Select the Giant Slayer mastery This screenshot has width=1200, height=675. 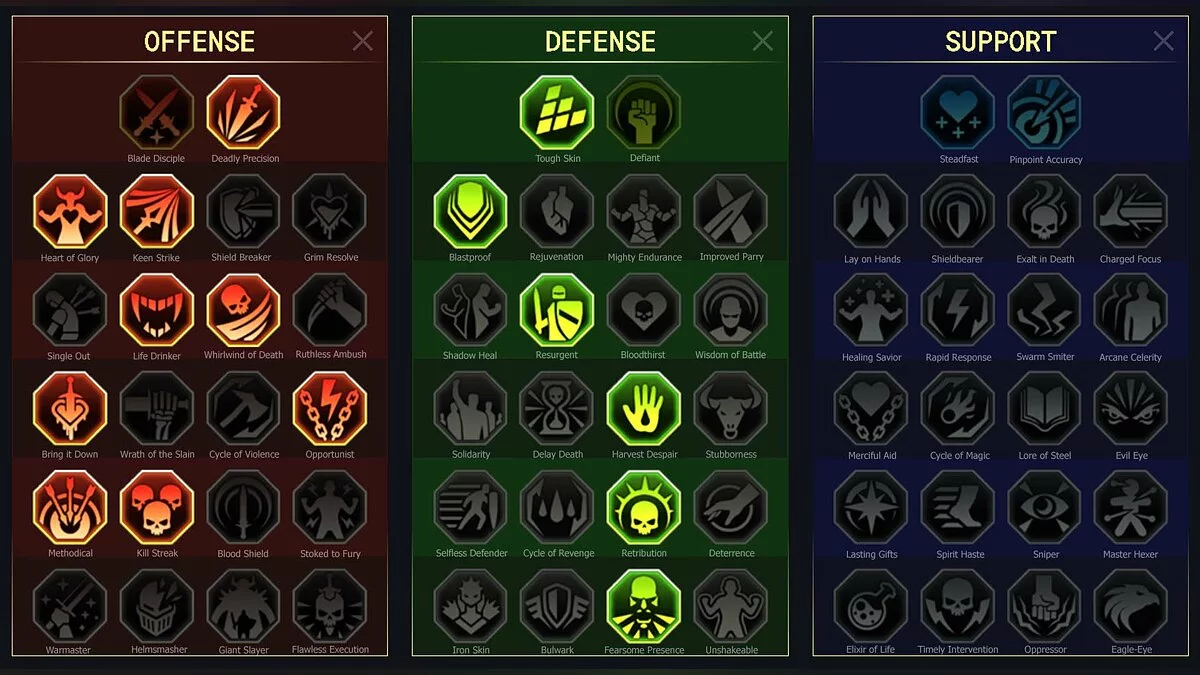(244, 606)
